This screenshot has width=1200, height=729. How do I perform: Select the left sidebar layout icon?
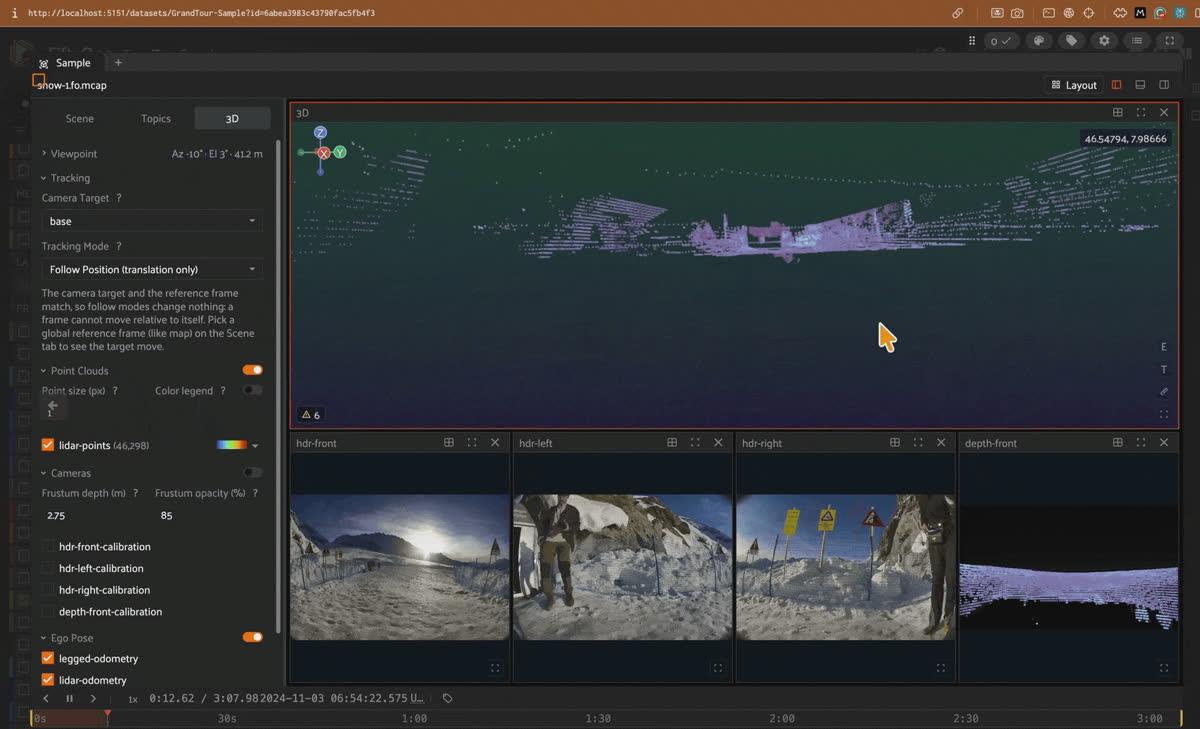tap(1116, 85)
